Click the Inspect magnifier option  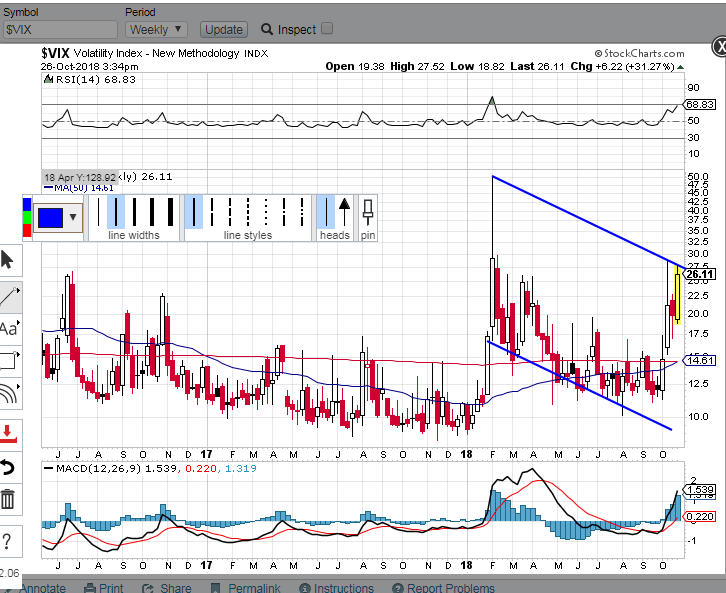click(288, 30)
